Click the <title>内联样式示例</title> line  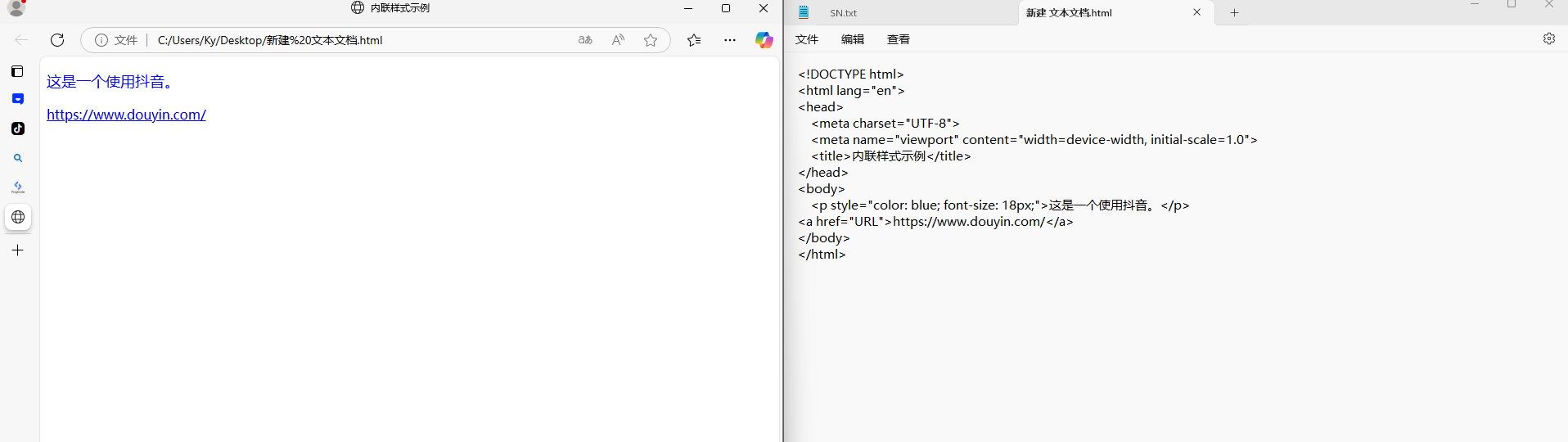pyautogui.click(x=891, y=156)
